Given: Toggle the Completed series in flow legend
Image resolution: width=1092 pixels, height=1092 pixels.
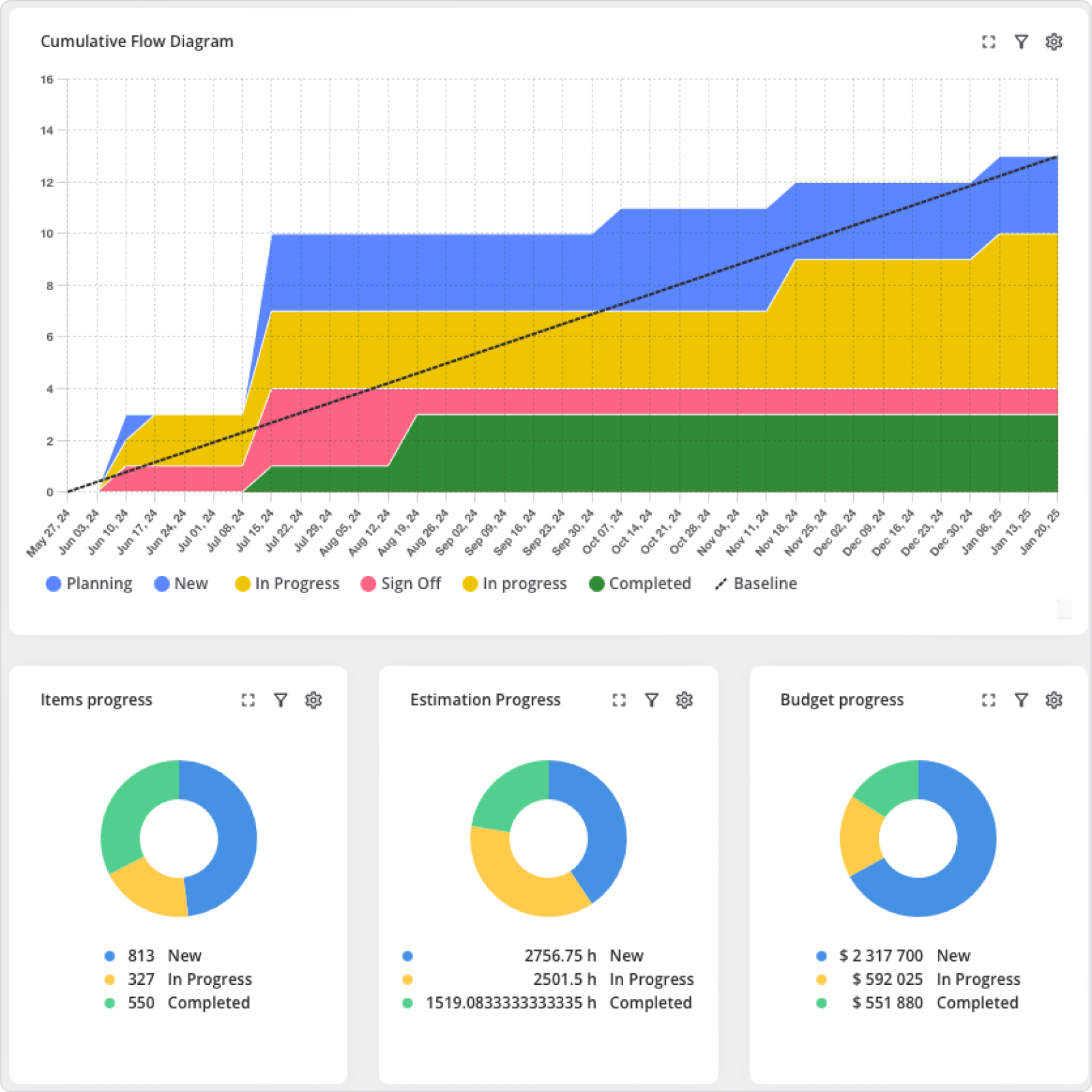Looking at the screenshot, I should coord(640,584).
